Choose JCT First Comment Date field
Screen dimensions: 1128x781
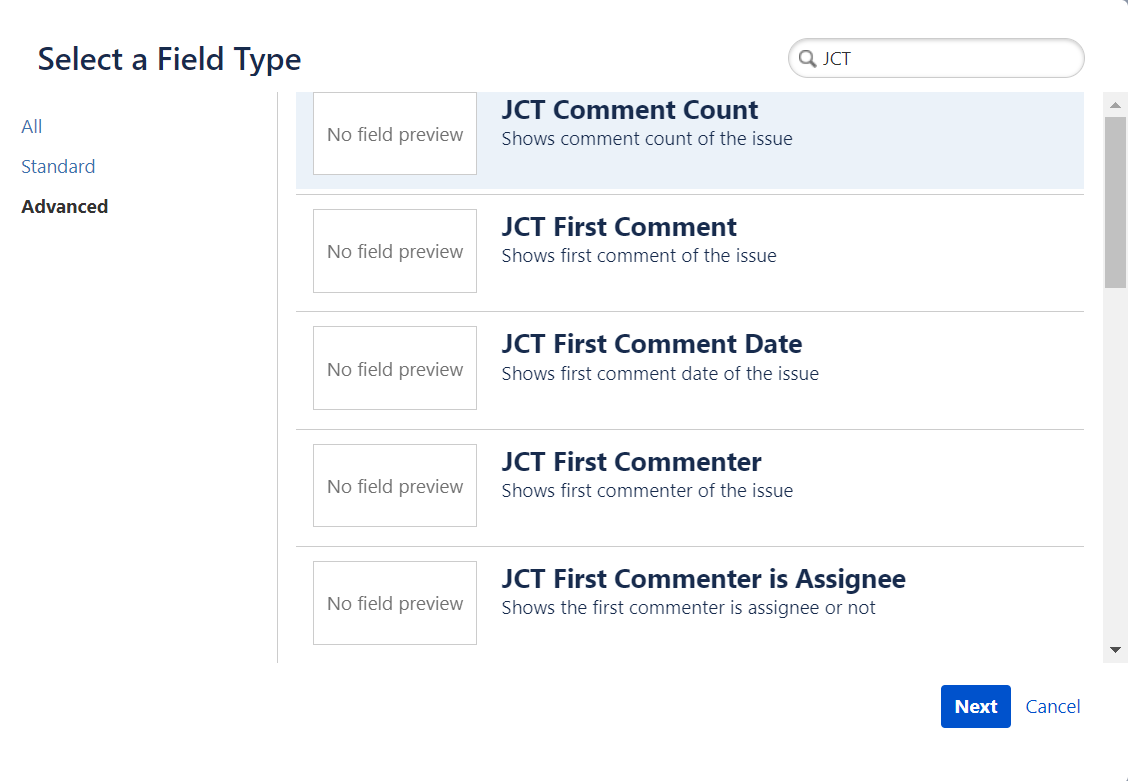(651, 344)
